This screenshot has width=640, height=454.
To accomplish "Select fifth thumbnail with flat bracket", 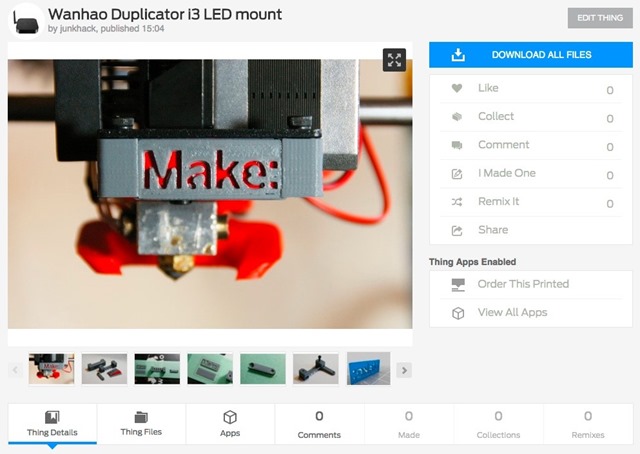I will click(263, 369).
